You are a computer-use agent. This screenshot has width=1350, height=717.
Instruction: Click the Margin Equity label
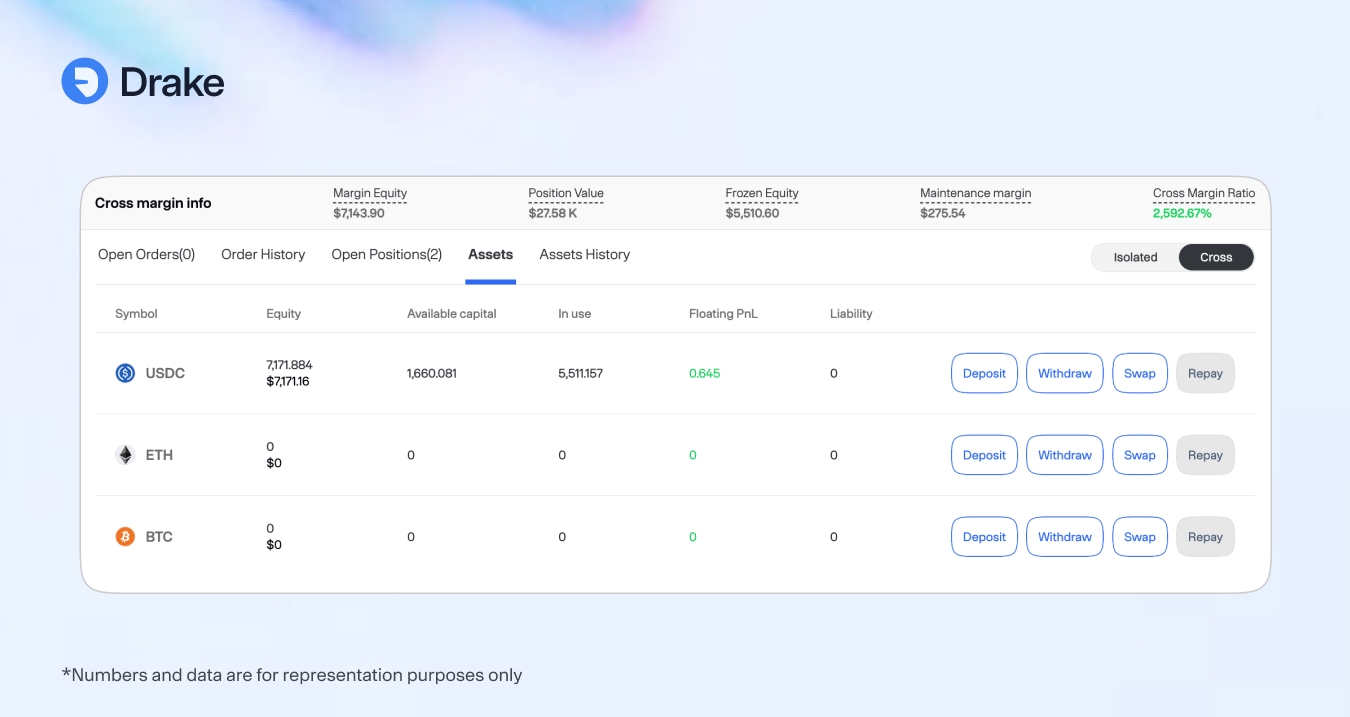(370, 193)
